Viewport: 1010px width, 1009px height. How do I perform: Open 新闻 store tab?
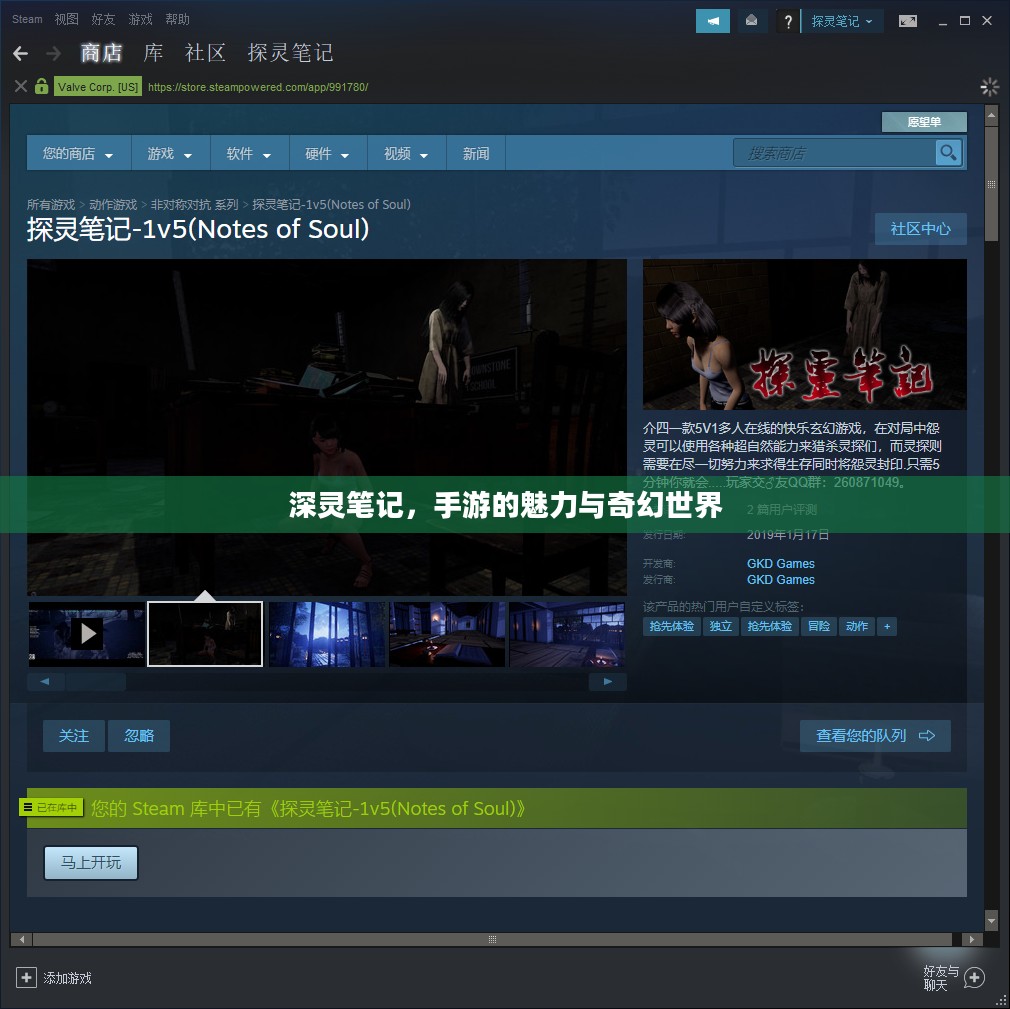coord(476,153)
